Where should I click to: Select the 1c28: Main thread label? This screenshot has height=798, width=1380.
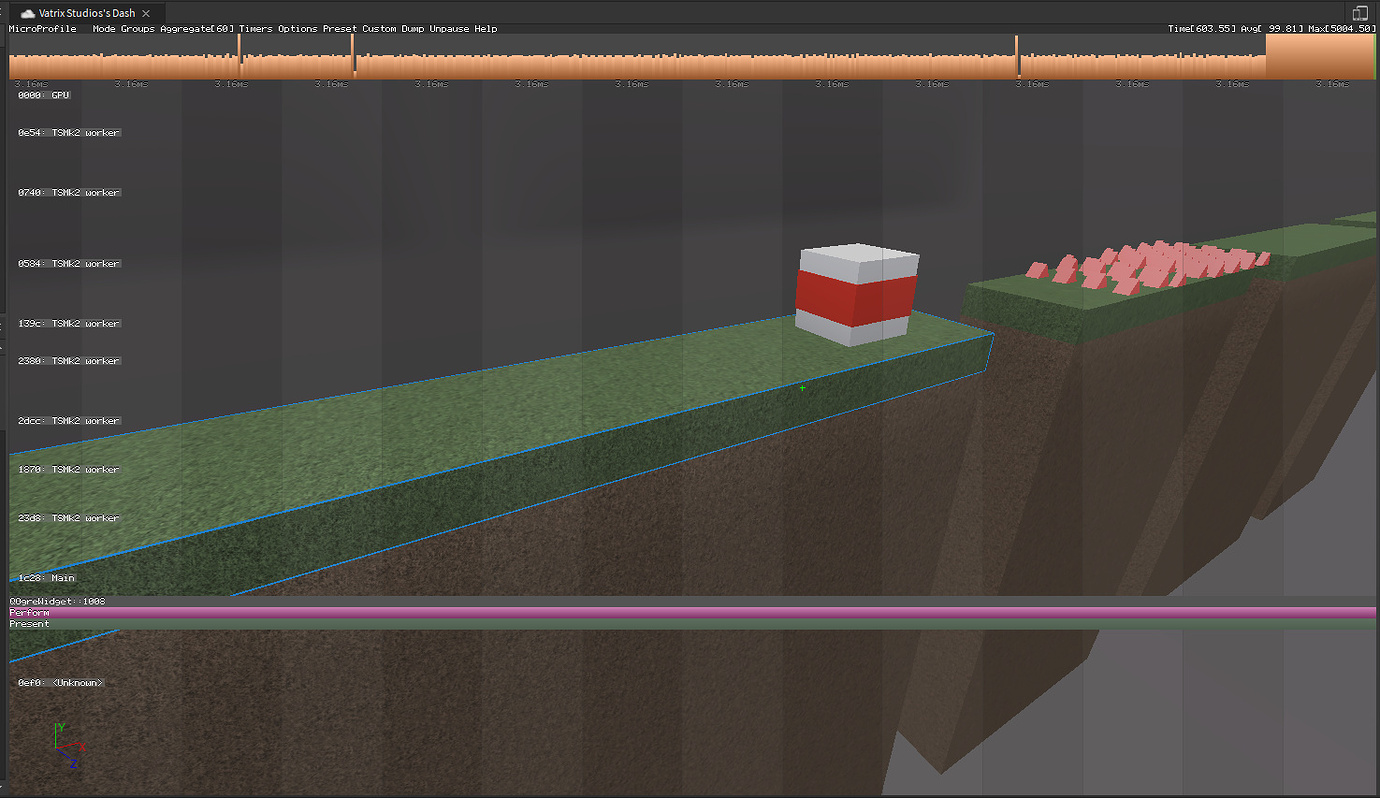pyautogui.click(x=46, y=578)
